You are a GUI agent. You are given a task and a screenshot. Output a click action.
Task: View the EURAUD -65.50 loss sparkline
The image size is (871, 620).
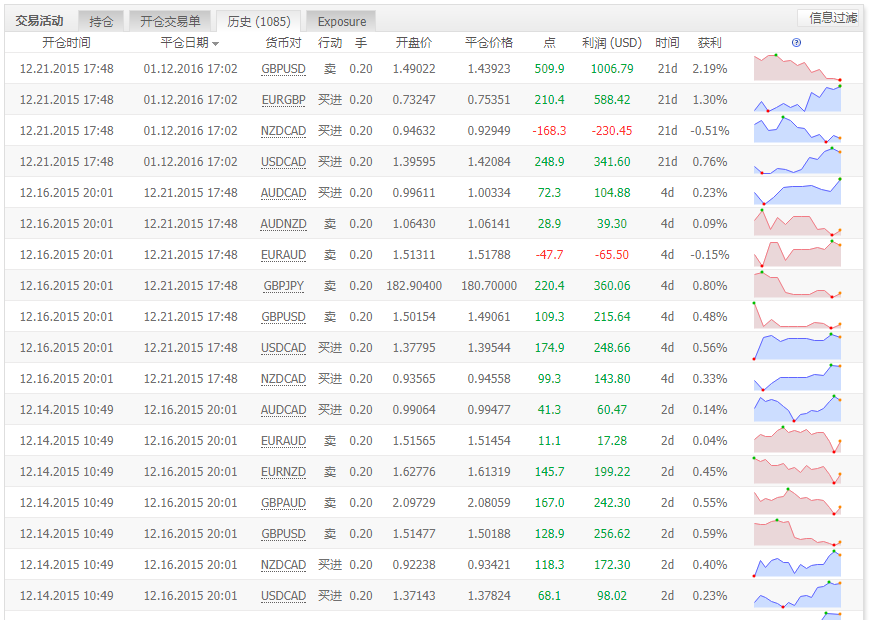click(797, 254)
